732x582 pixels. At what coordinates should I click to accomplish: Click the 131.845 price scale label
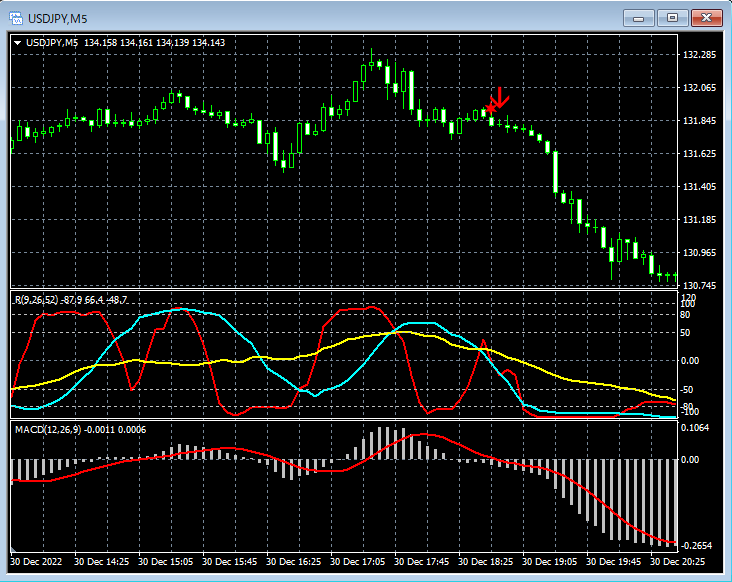[x=699, y=121]
